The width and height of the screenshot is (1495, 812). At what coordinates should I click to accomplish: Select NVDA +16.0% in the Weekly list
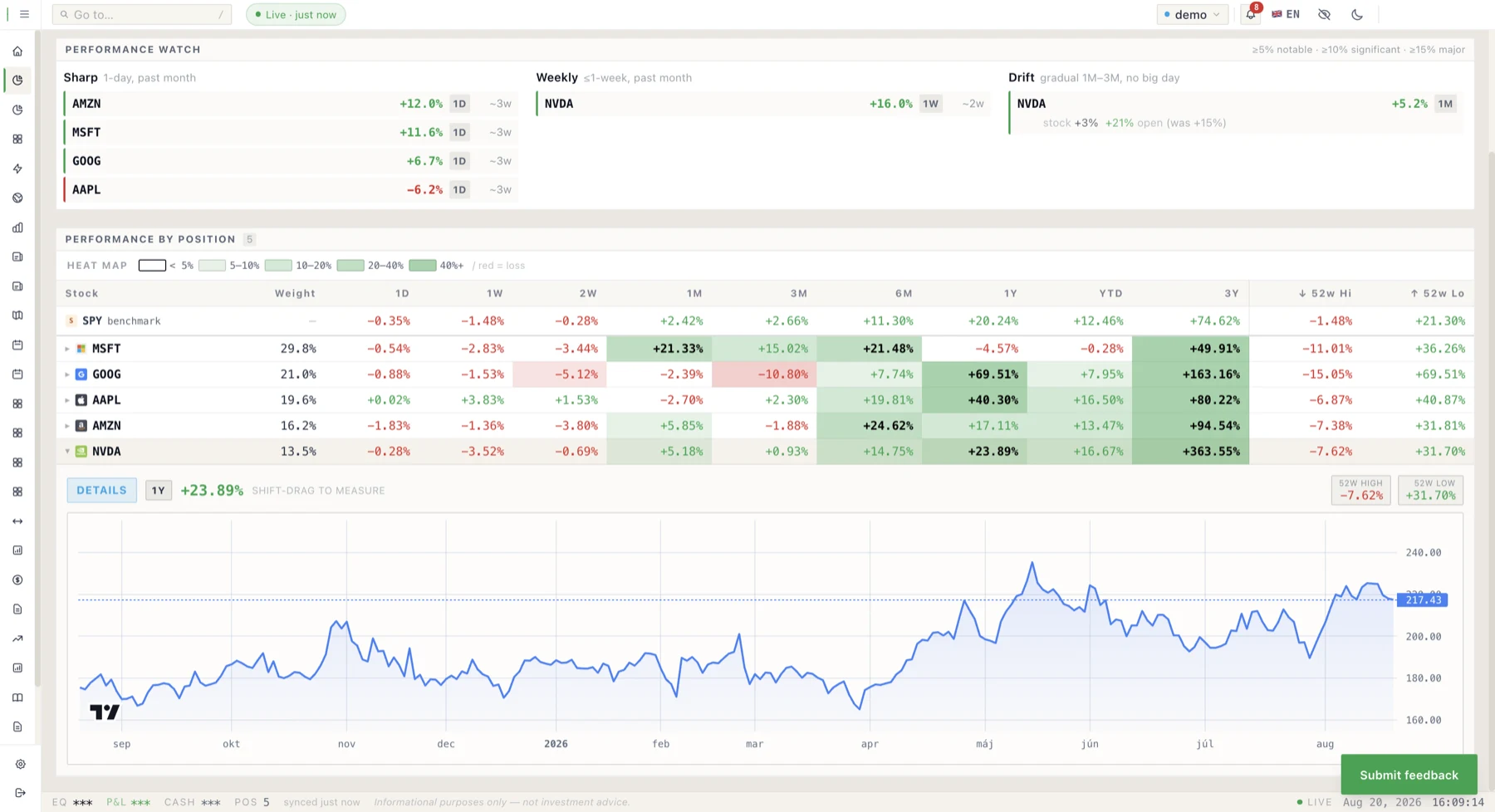click(763, 104)
